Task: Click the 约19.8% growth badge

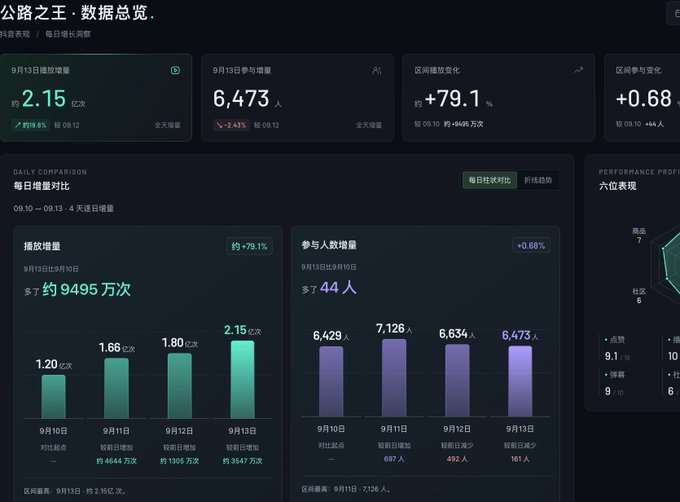Action: point(30,125)
